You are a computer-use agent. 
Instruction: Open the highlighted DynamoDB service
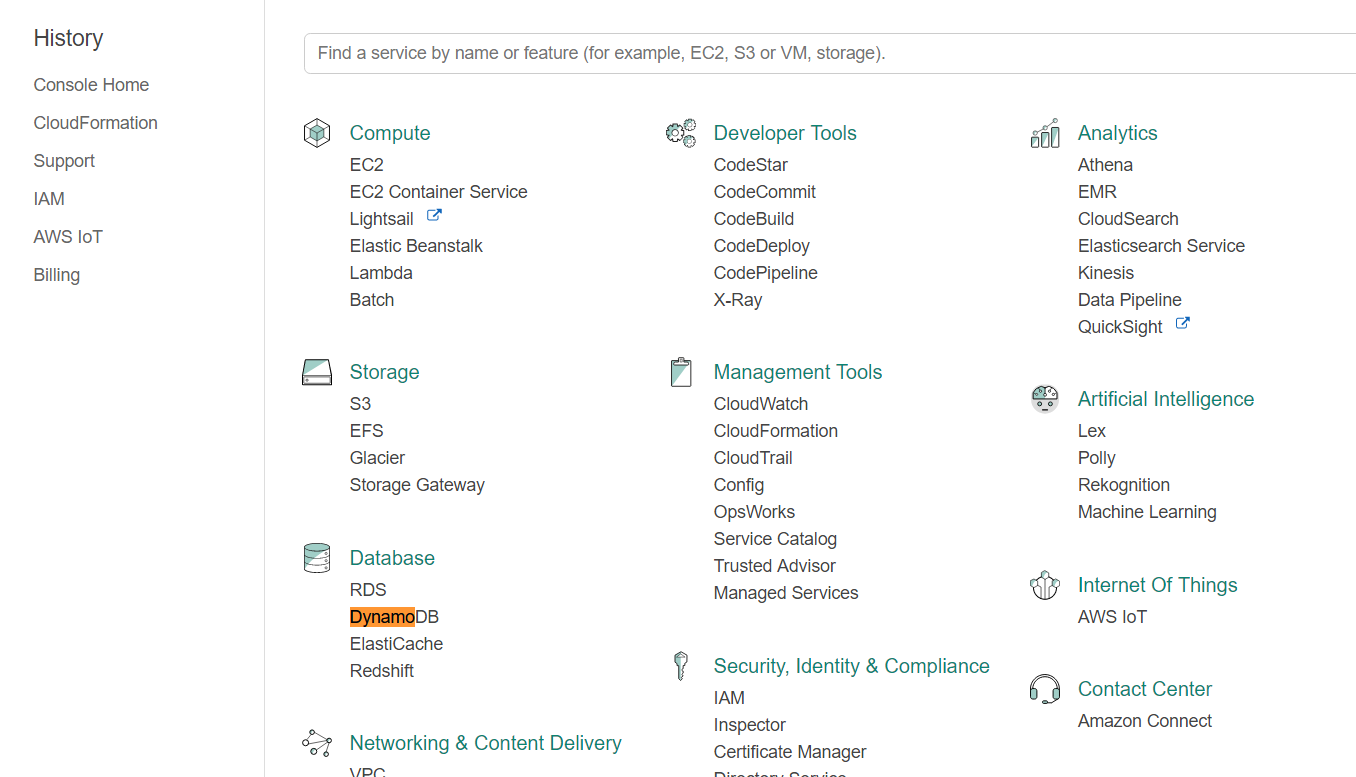[x=394, y=617]
